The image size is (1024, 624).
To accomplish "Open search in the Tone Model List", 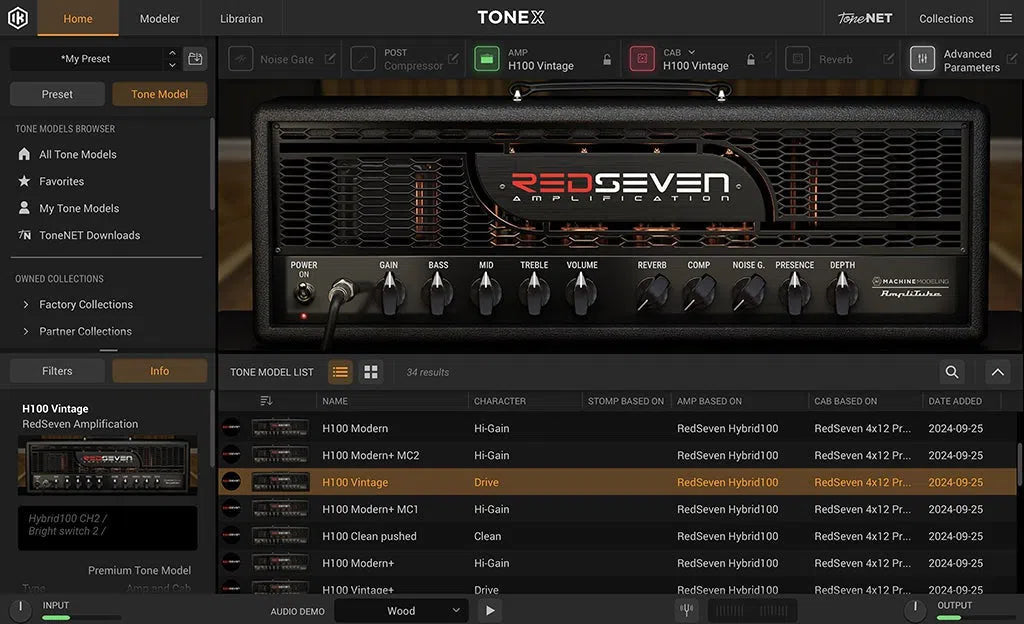I will point(951,371).
